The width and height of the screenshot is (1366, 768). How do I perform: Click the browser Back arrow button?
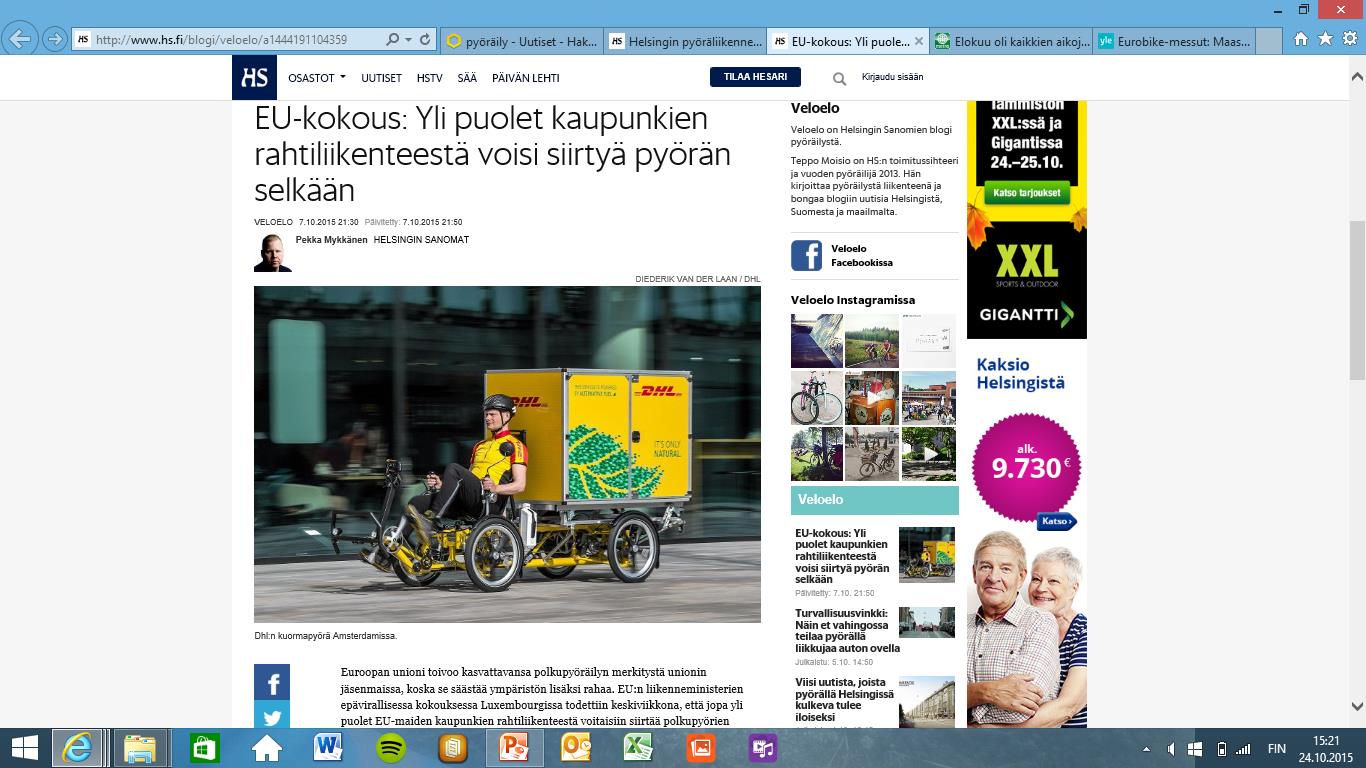click(20, 40)
